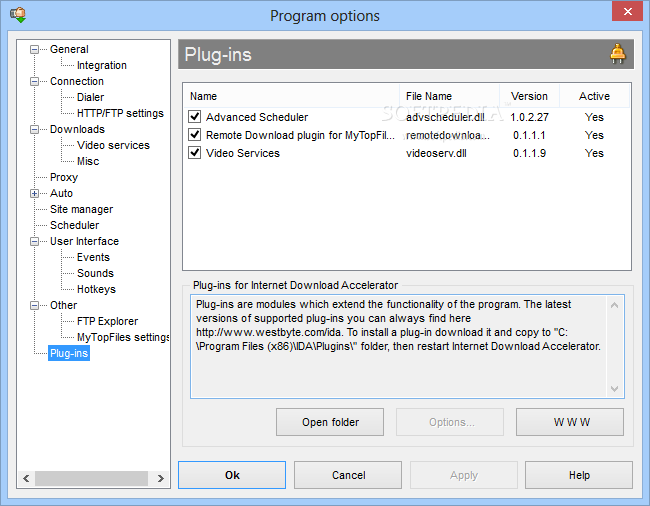The width and height of the screenshot is (650, 506).
Task: Open Help for program options
Action: [579, 475]
